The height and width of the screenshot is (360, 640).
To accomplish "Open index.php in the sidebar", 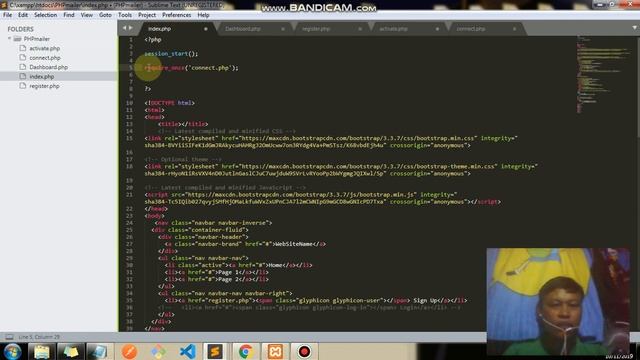I will click(x=41, y=77).
